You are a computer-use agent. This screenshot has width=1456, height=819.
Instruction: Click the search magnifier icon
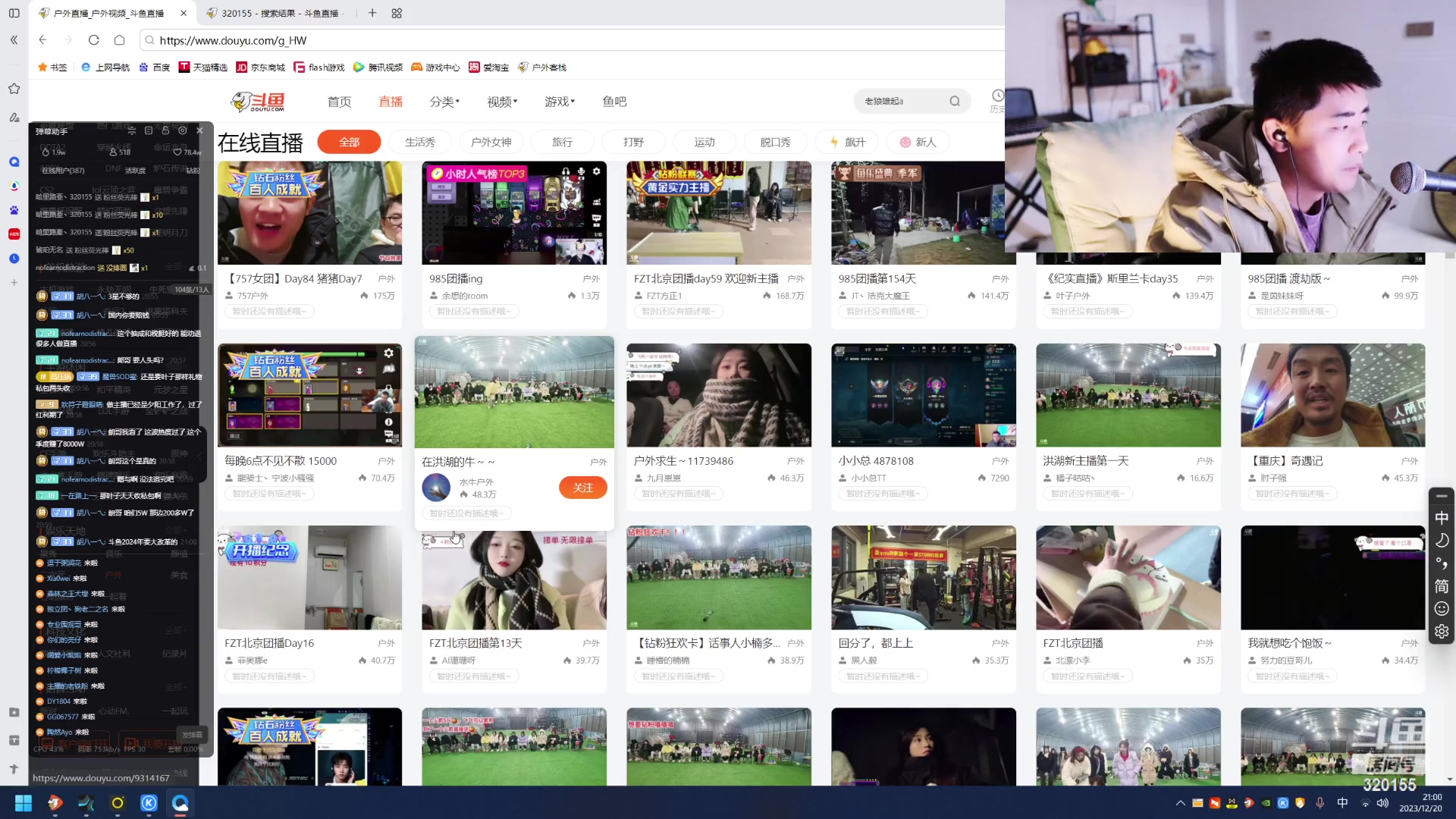click(955, 101)
